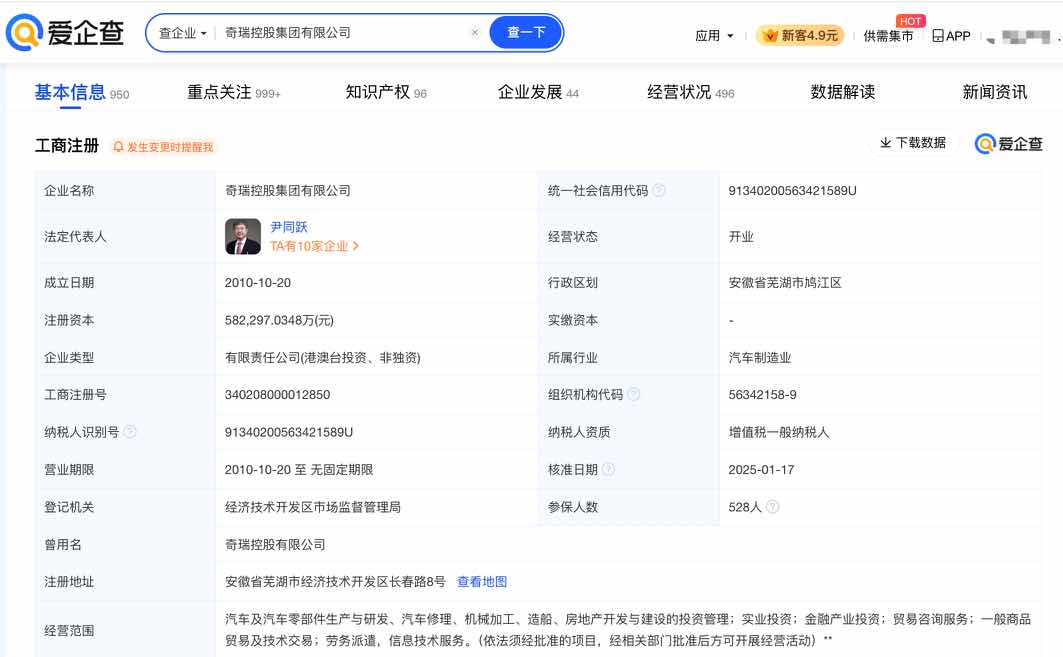The height and width of the screenshot is (657, 1063).
Task: Open the 查企业 search type dropdown
Action: point(181,31)
